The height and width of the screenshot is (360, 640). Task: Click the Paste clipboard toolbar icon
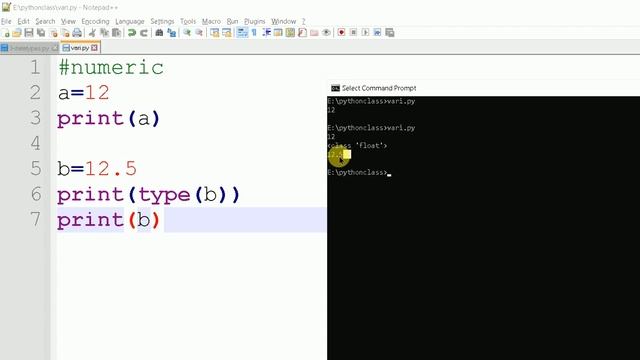[116, 33]
